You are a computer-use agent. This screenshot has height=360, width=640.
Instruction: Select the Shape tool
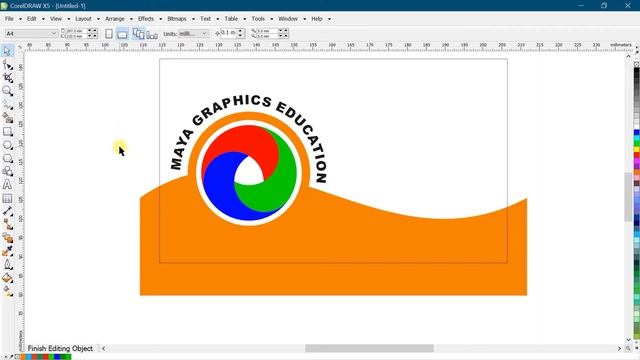[x=7, y=64]
